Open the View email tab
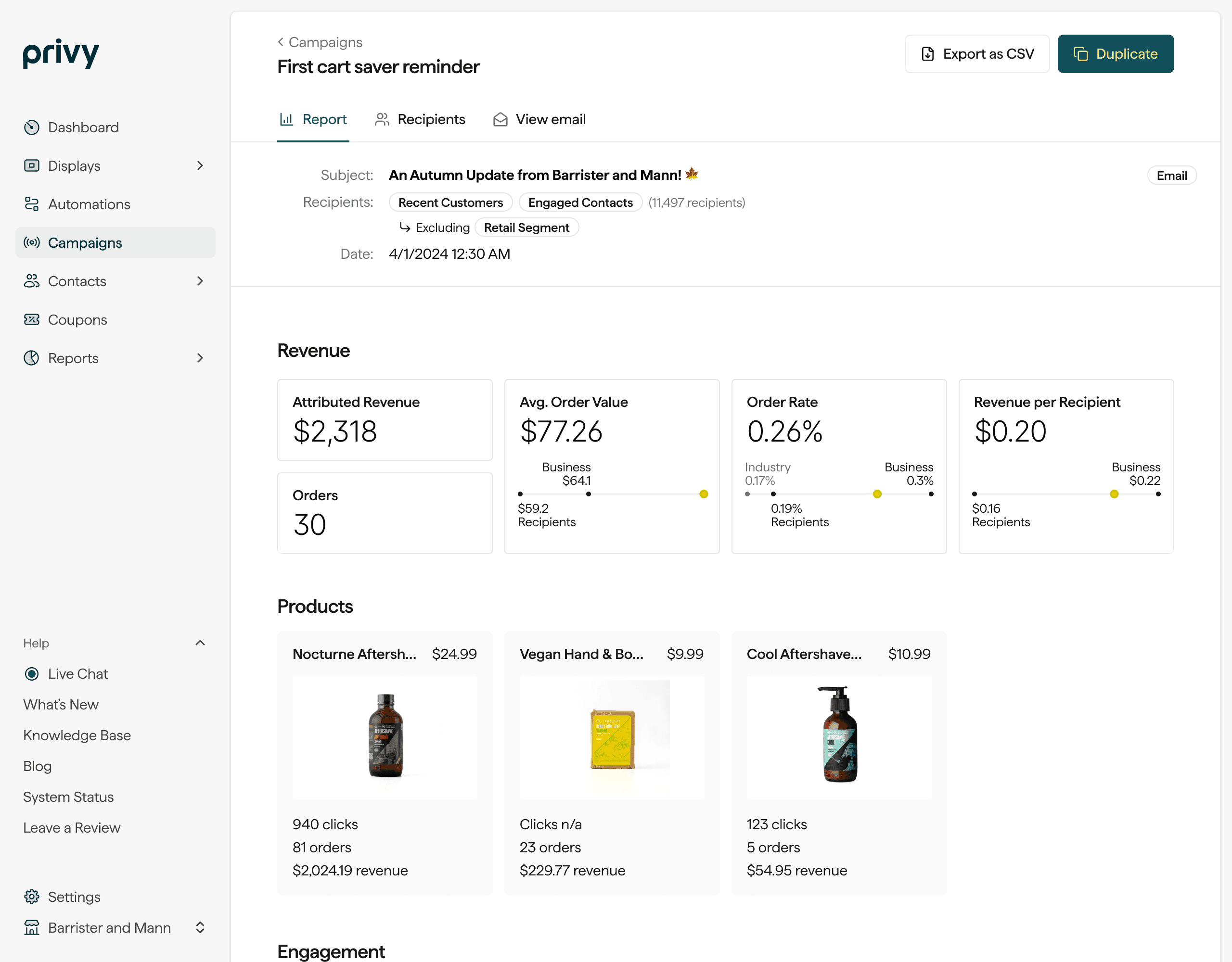Viewport: 1232px width, 962px height. pos(539,120)
